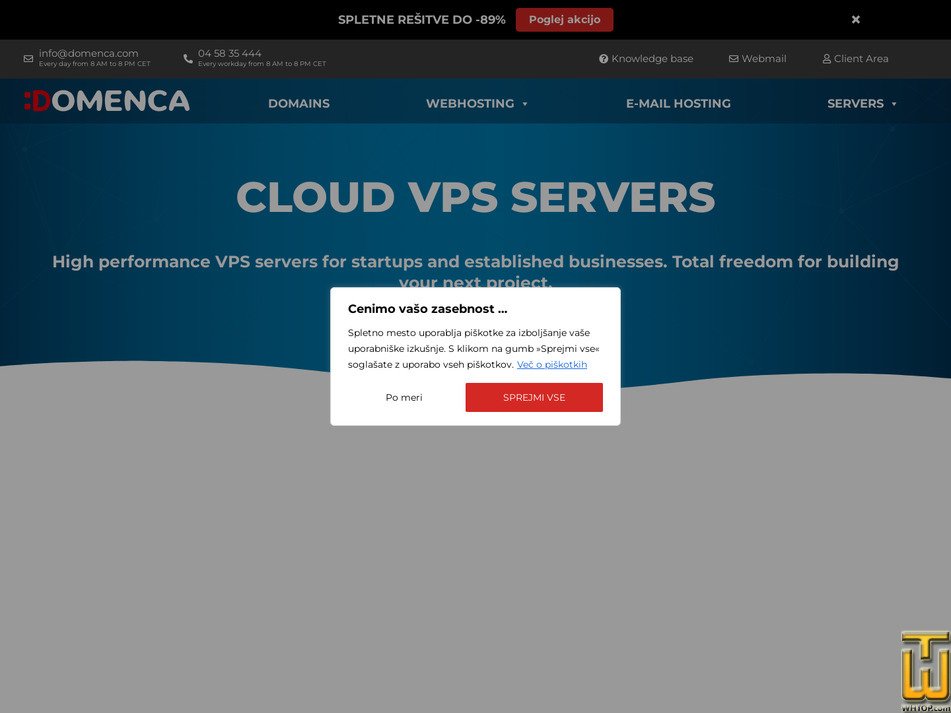Screen dimensions: 951x713
Task: Select the info@domenca.com email address
Action: click(x=88, y=52)
